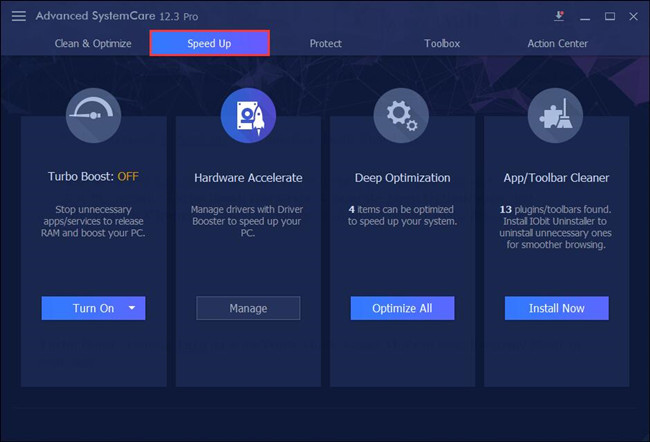The height and width of the screenshot is (442, 650).
Task: Open the Action Center tab
Action: (558, 44)
